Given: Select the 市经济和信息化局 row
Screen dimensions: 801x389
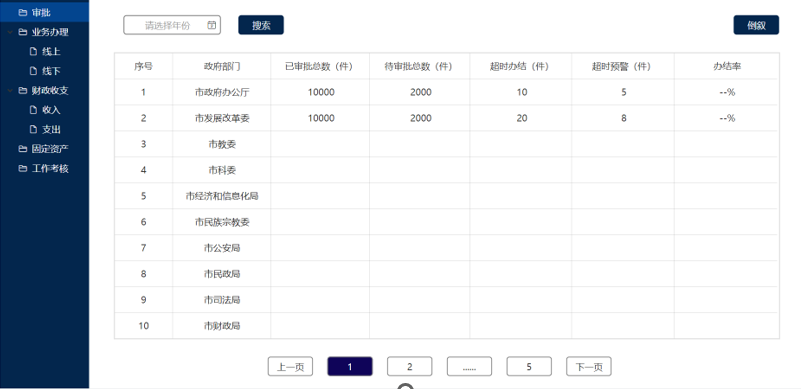Looking at the screenshot, I should click(447, 196).
